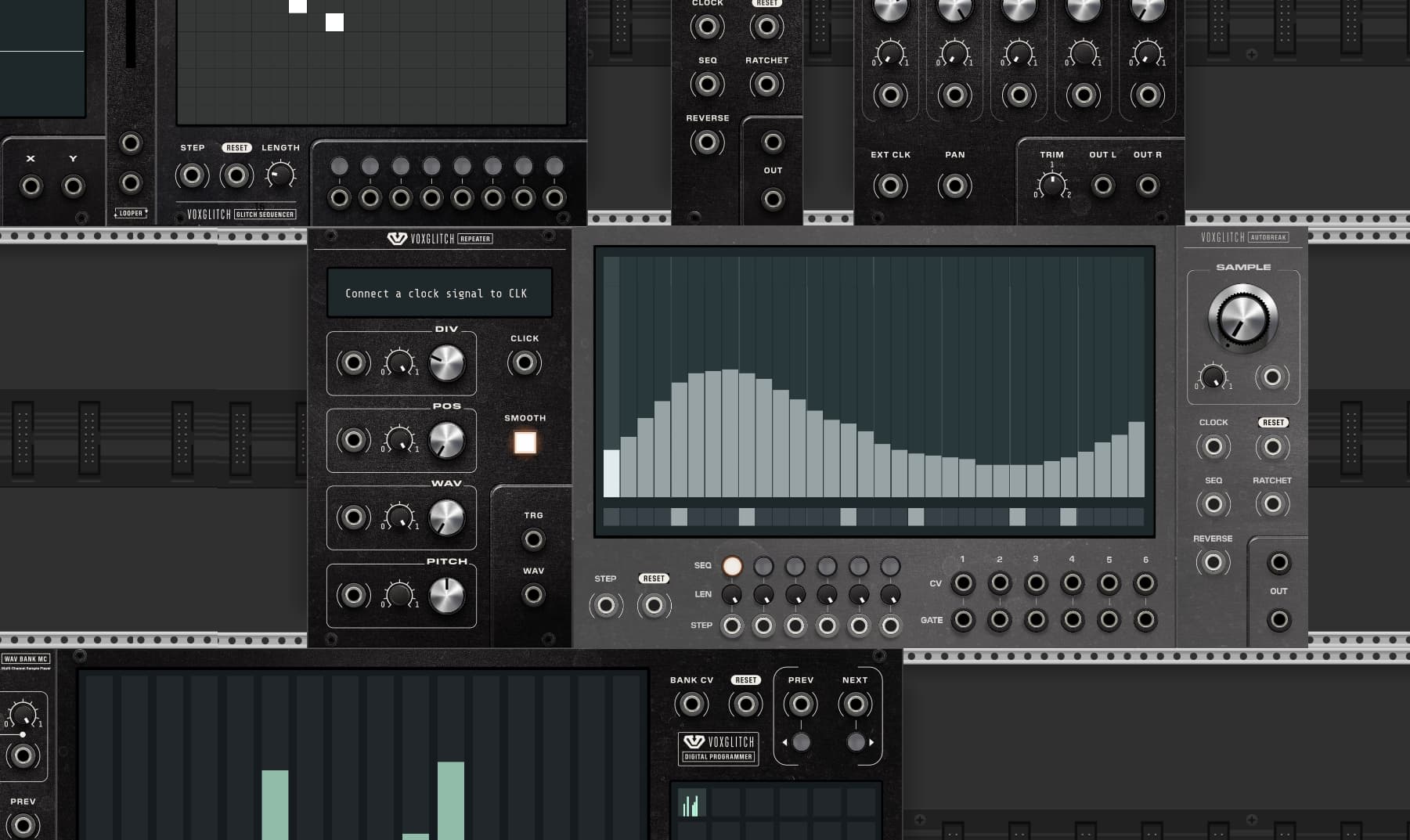
Task: Toggle the SMOOTH button on Repeater module
Action: pyautogui.click(x=525, y=442)
